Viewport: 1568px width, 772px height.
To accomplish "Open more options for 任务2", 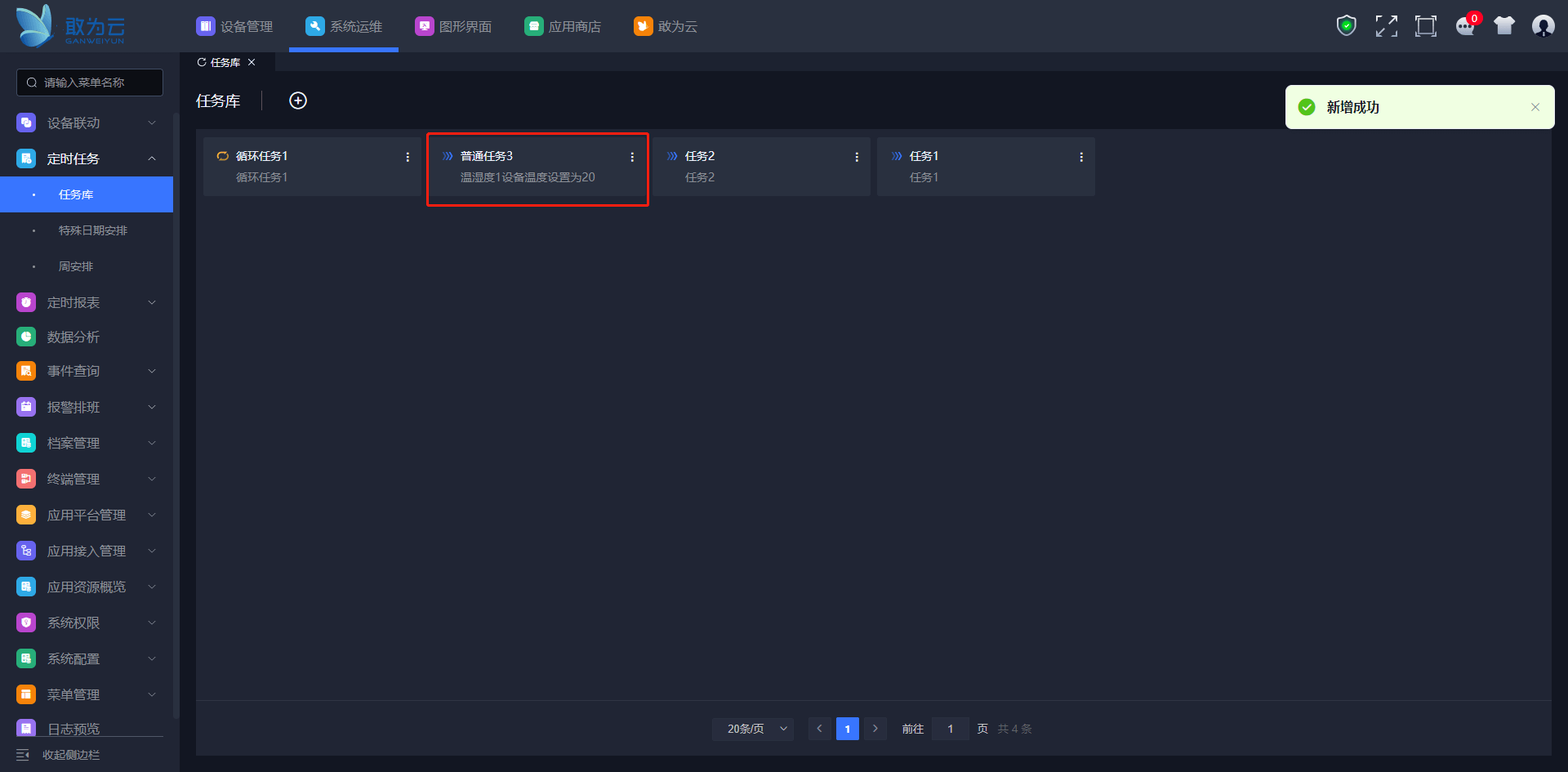I will (x=857, y=157).
